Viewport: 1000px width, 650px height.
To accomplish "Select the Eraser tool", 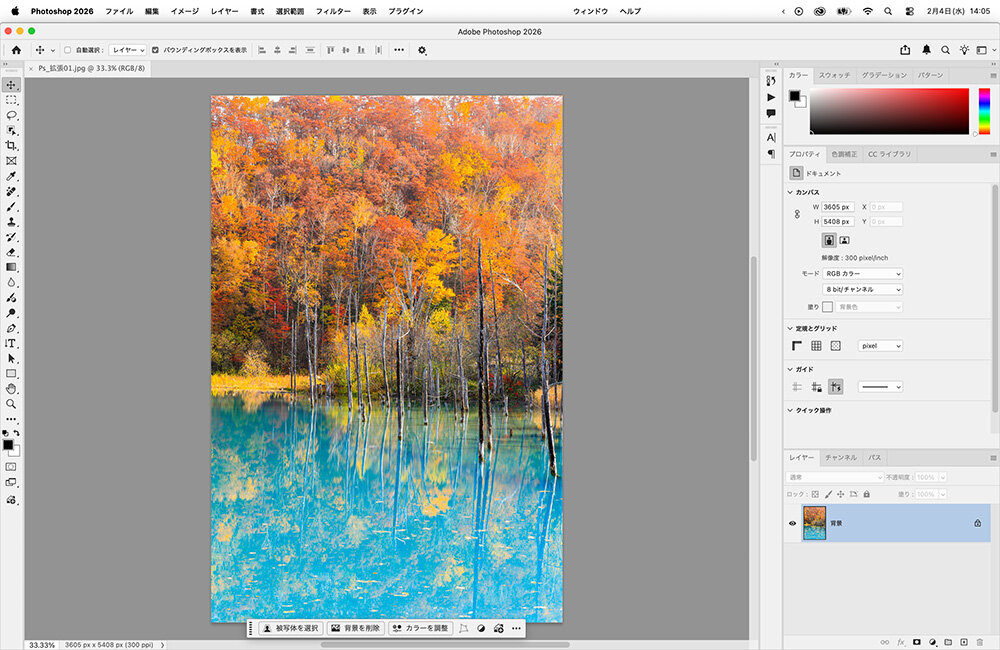I will click(12, 252).
